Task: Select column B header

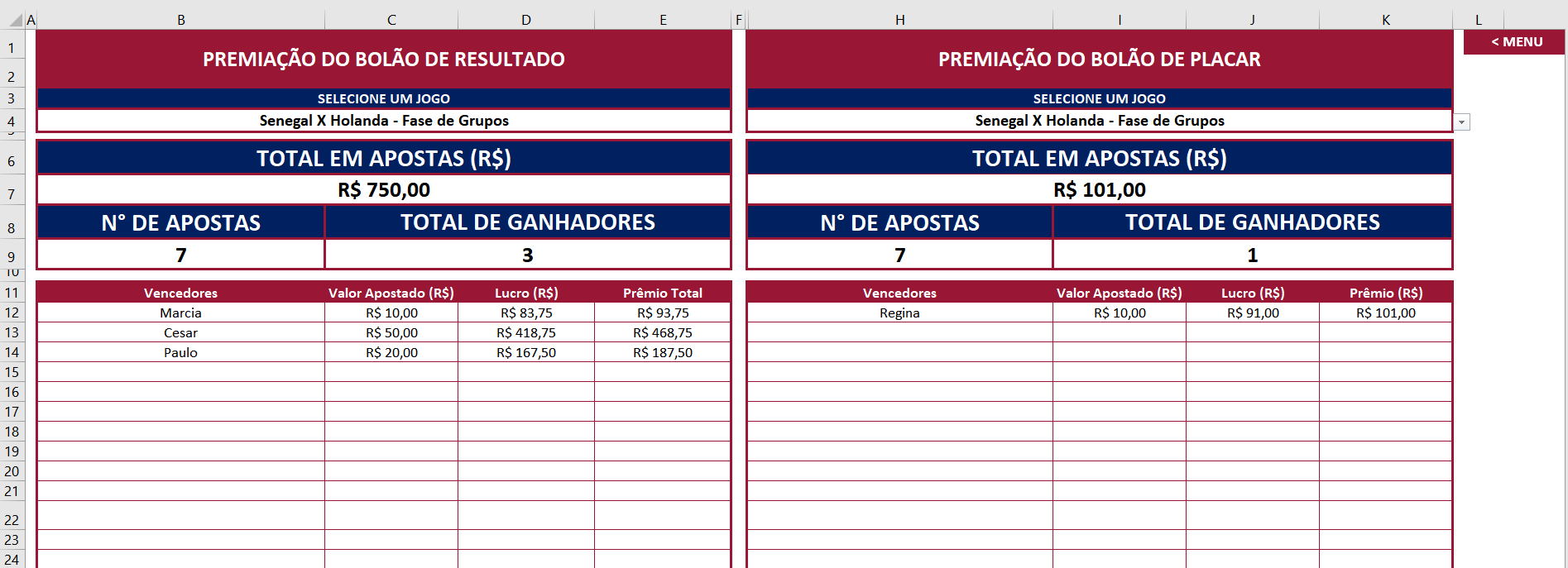Action: pos(180,20)
